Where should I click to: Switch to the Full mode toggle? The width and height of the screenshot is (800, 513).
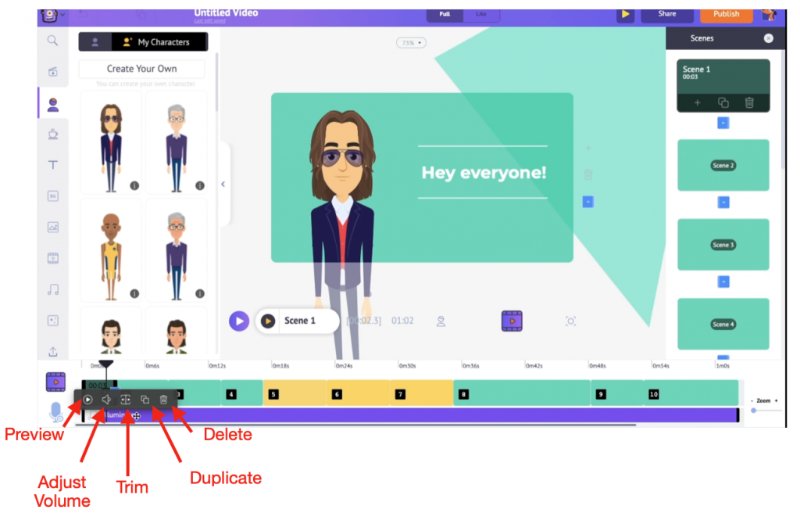(443, 15)
